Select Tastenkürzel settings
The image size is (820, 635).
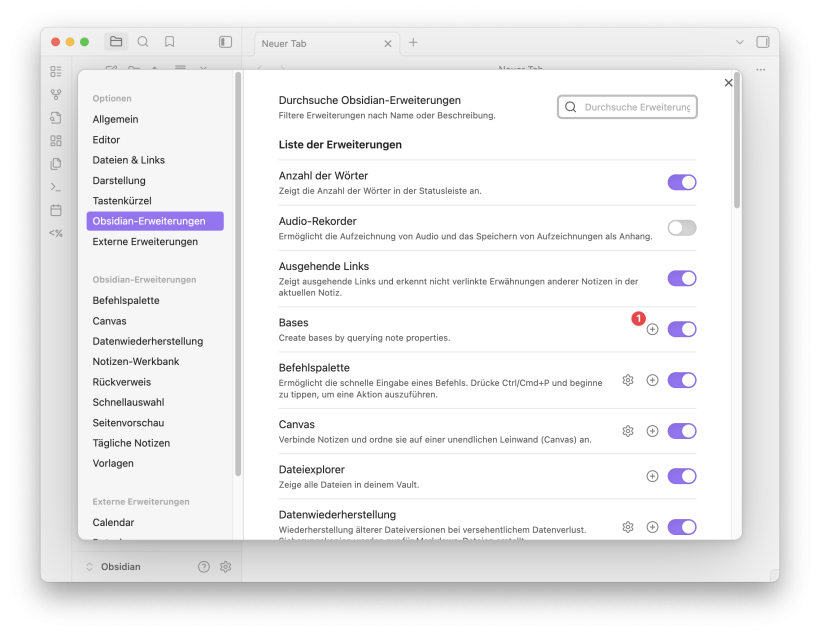(x=155, y=201)
